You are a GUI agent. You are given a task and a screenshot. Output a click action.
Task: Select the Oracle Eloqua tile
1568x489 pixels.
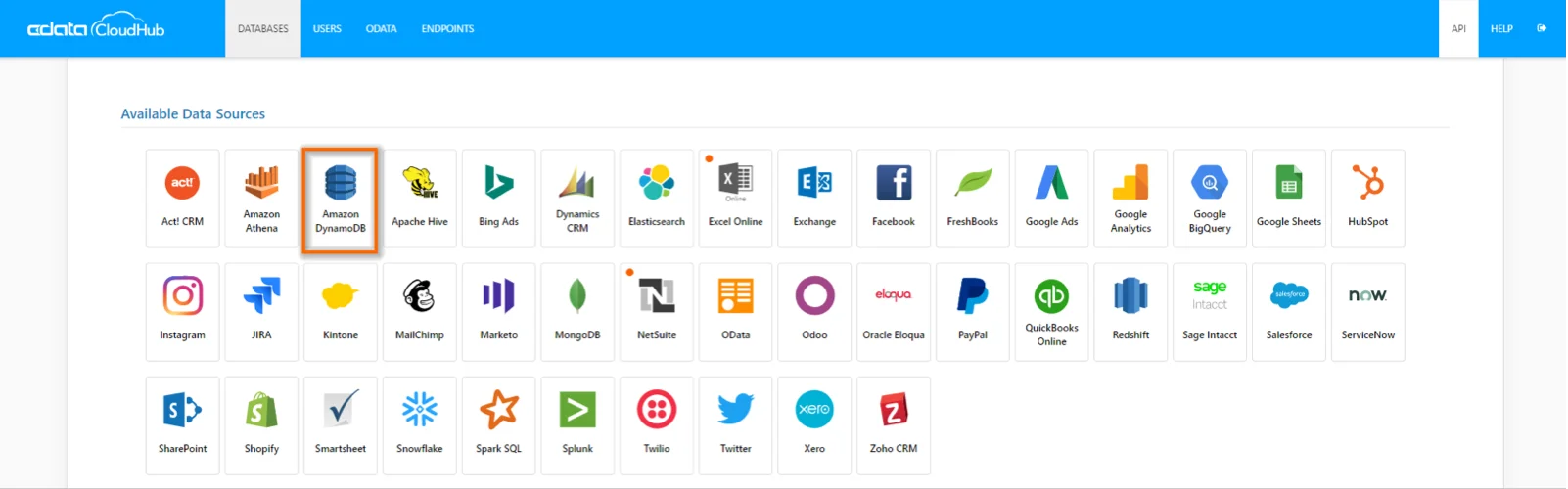894,312
